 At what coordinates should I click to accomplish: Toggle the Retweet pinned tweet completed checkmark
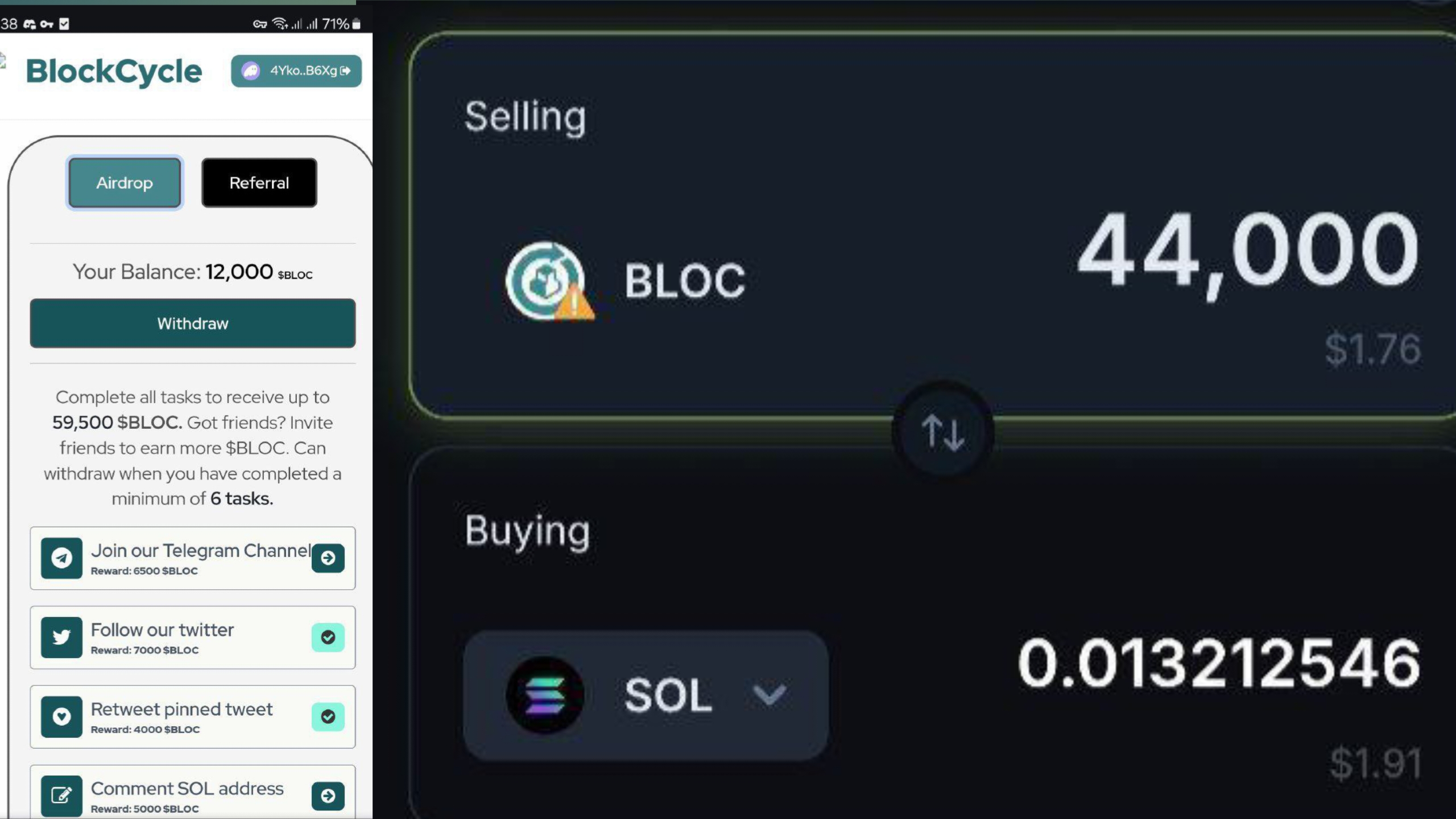pyautogui.click(x=328, y=717)
